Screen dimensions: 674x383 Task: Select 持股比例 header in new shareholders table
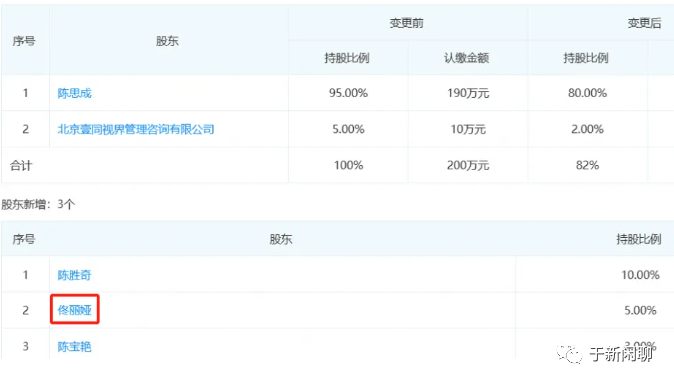pos(639,239)
